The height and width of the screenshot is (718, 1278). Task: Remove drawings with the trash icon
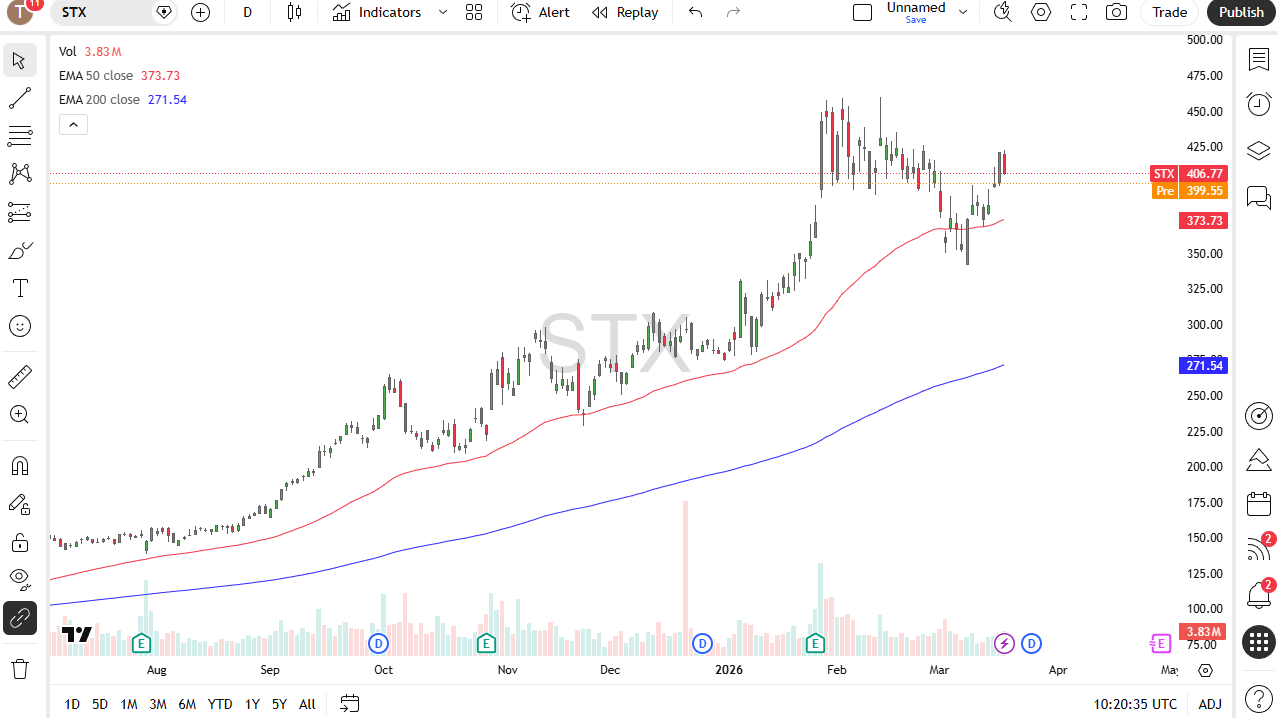click(19, 668)
